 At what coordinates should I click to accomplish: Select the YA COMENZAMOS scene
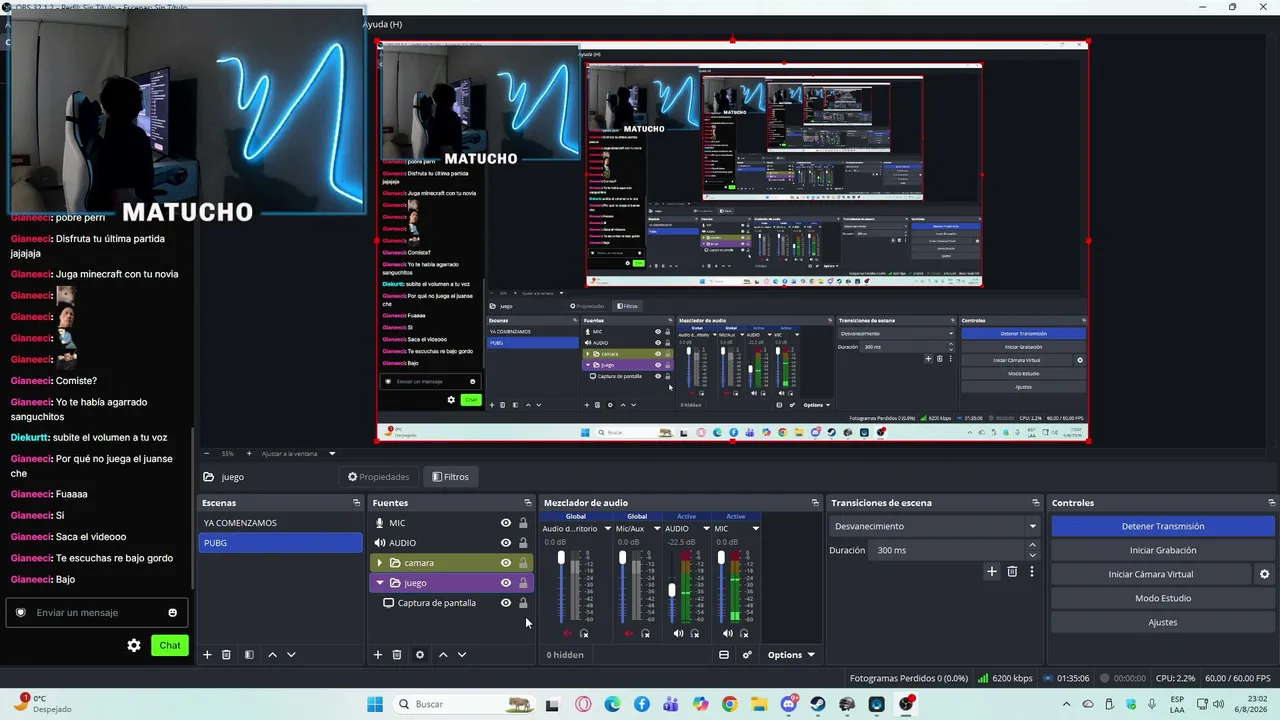(x=280, y=523)
